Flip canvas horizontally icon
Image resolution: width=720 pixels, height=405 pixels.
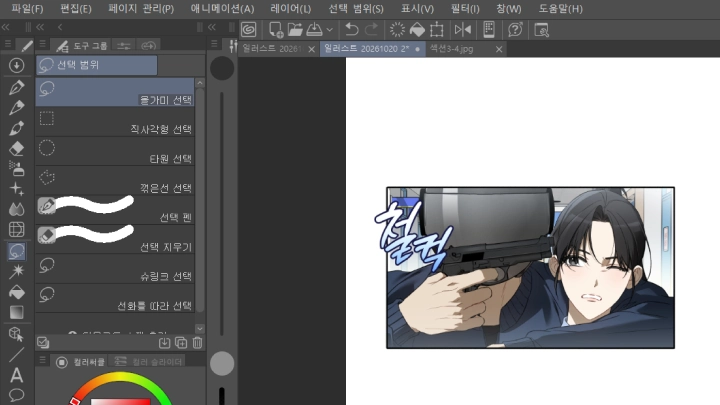(x=463, y=30)
